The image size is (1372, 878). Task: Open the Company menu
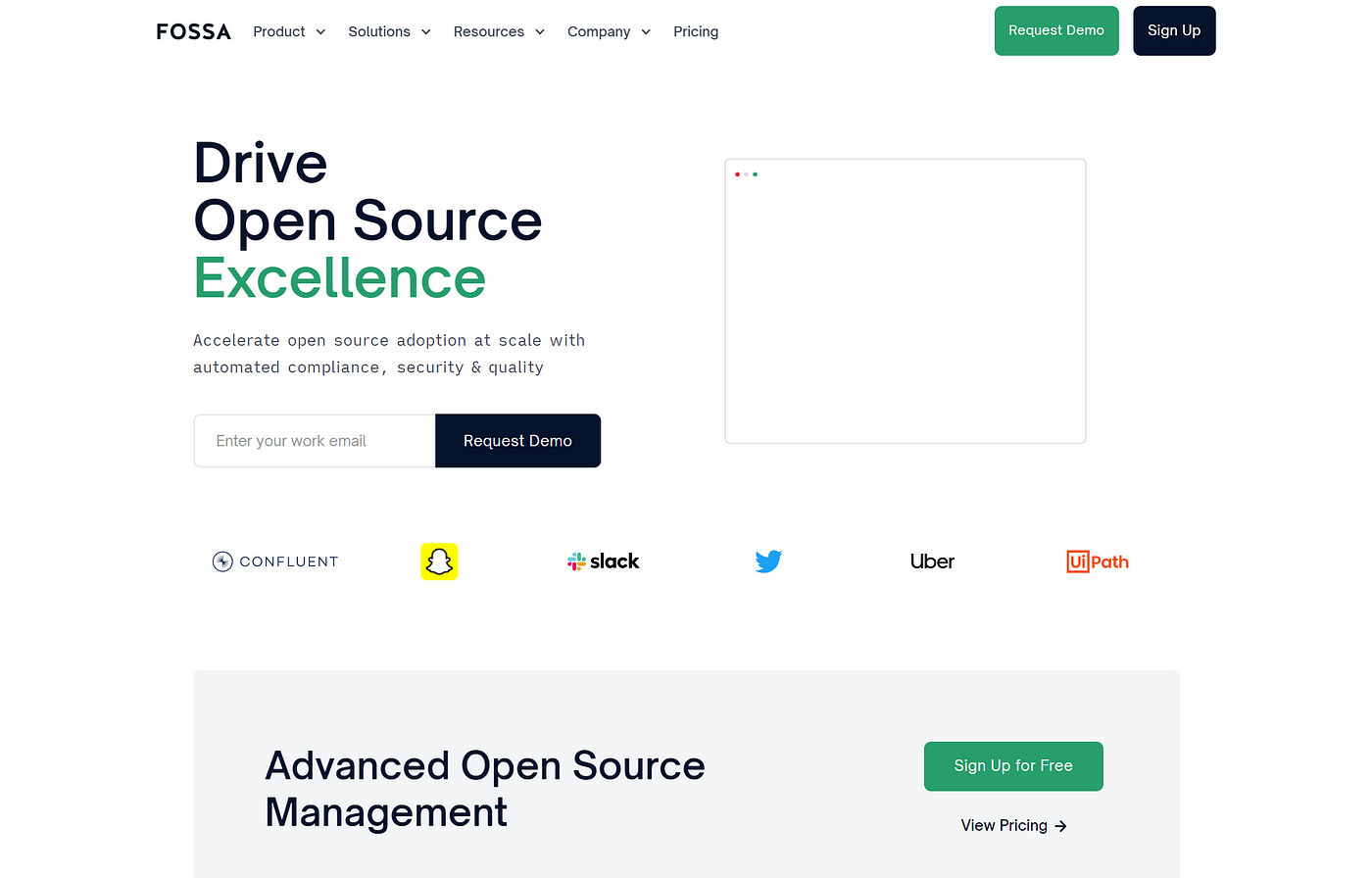pos(609,31)
